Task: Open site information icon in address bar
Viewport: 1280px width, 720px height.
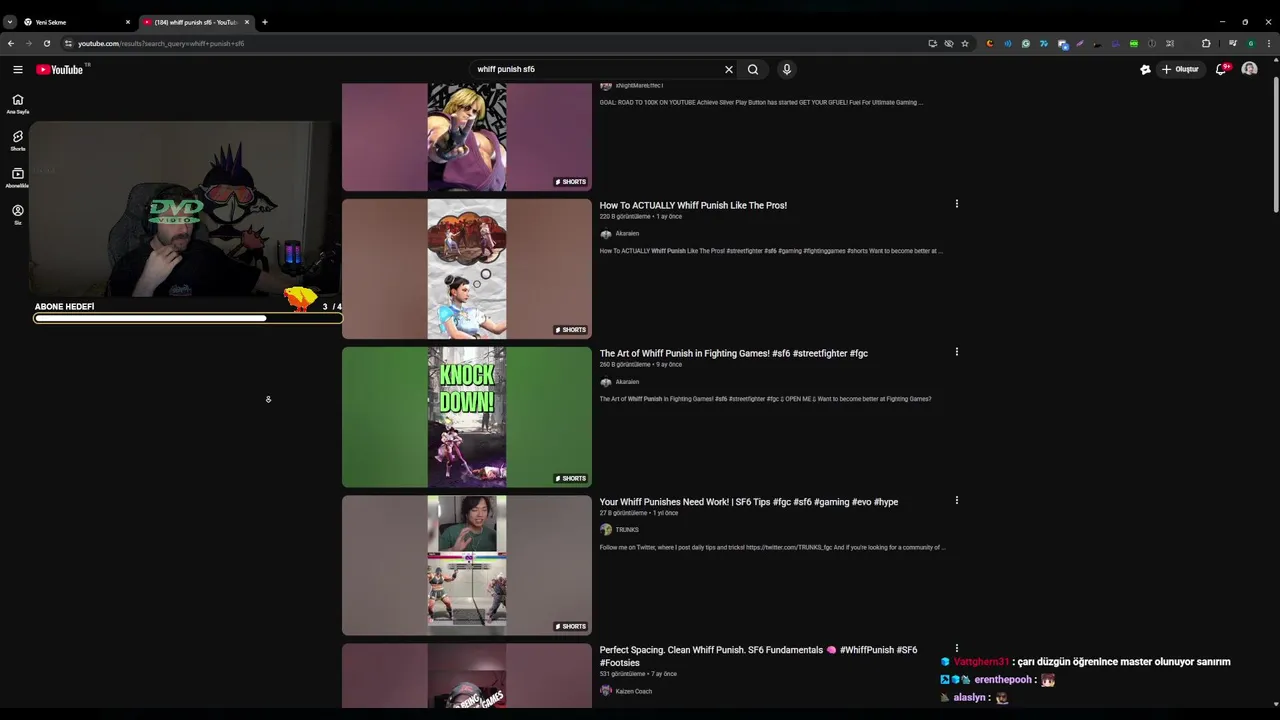Action: tap(68, 43)
